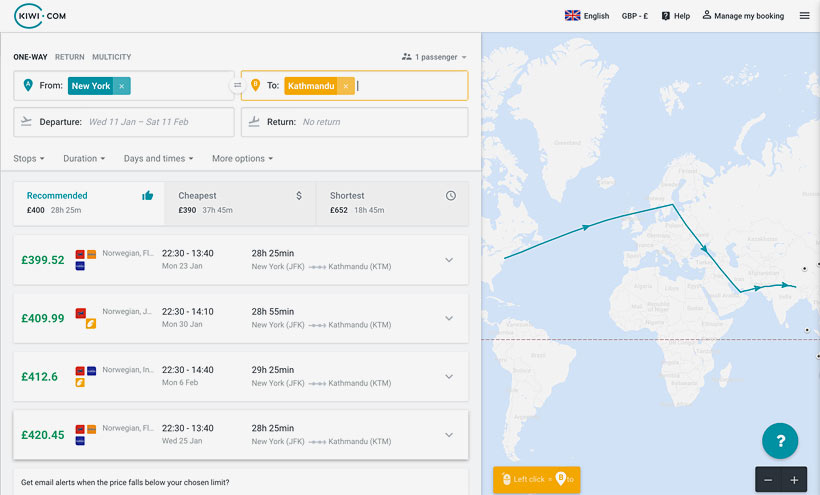The image size is (820, 495).
Task: Click the destination pin B icon
Action: pos(255,85)
